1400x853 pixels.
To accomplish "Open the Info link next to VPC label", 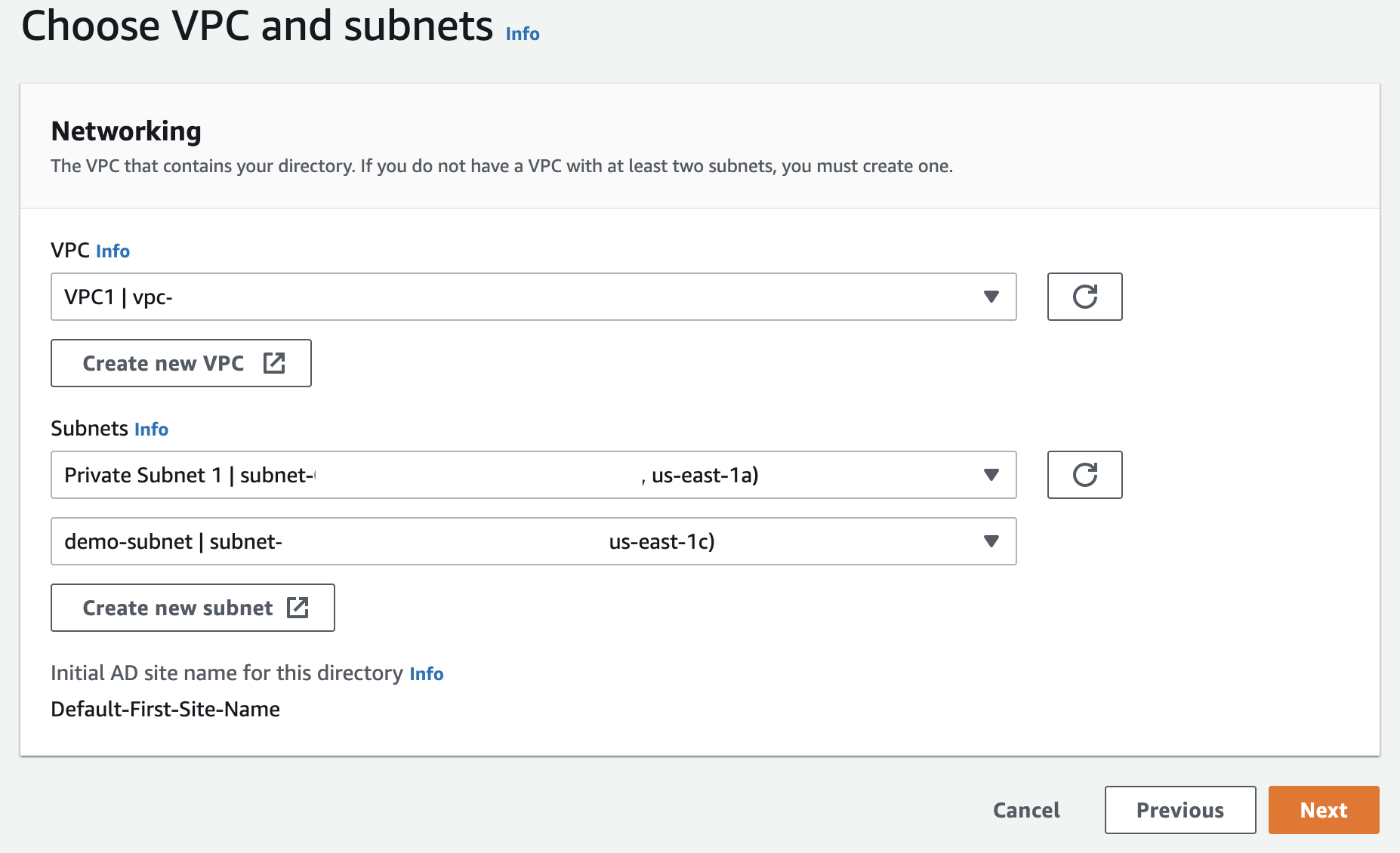I will pyautogui.click(x=113, y=251).
